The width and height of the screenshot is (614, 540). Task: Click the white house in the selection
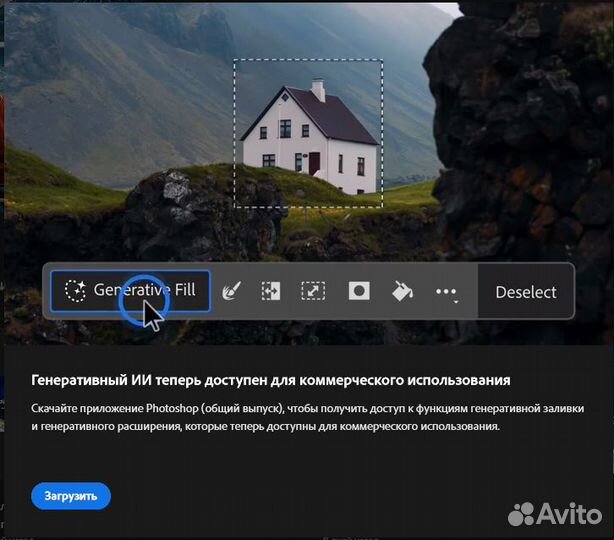pyautogui.click(x=309, y=137)
